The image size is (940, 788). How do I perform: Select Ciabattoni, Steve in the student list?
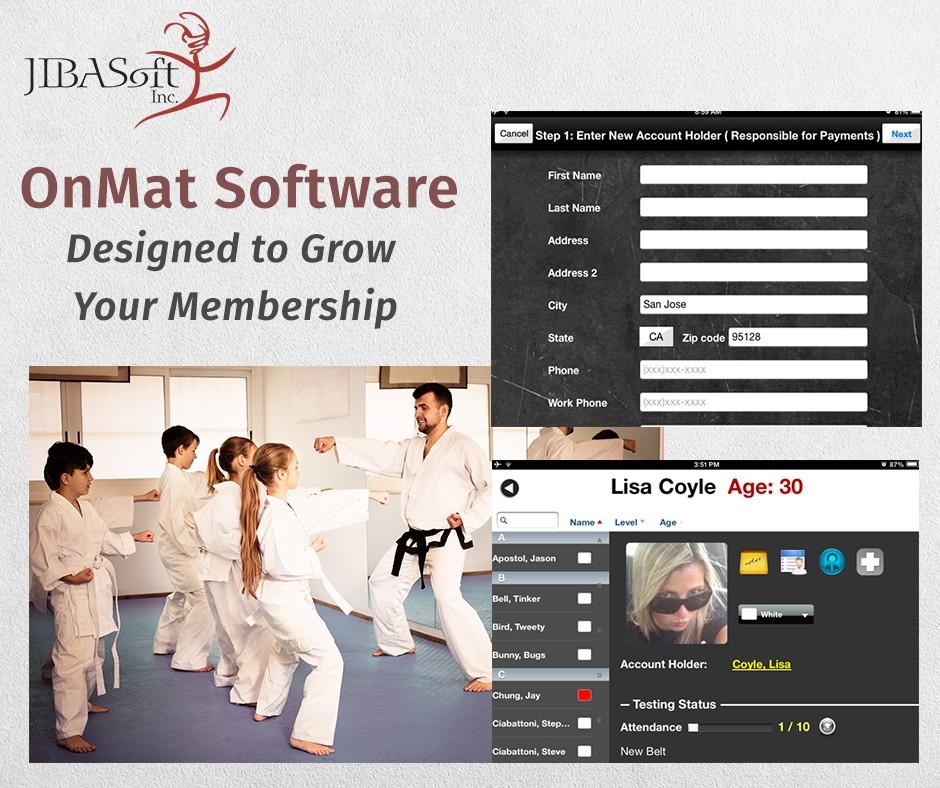pos(529,751)
